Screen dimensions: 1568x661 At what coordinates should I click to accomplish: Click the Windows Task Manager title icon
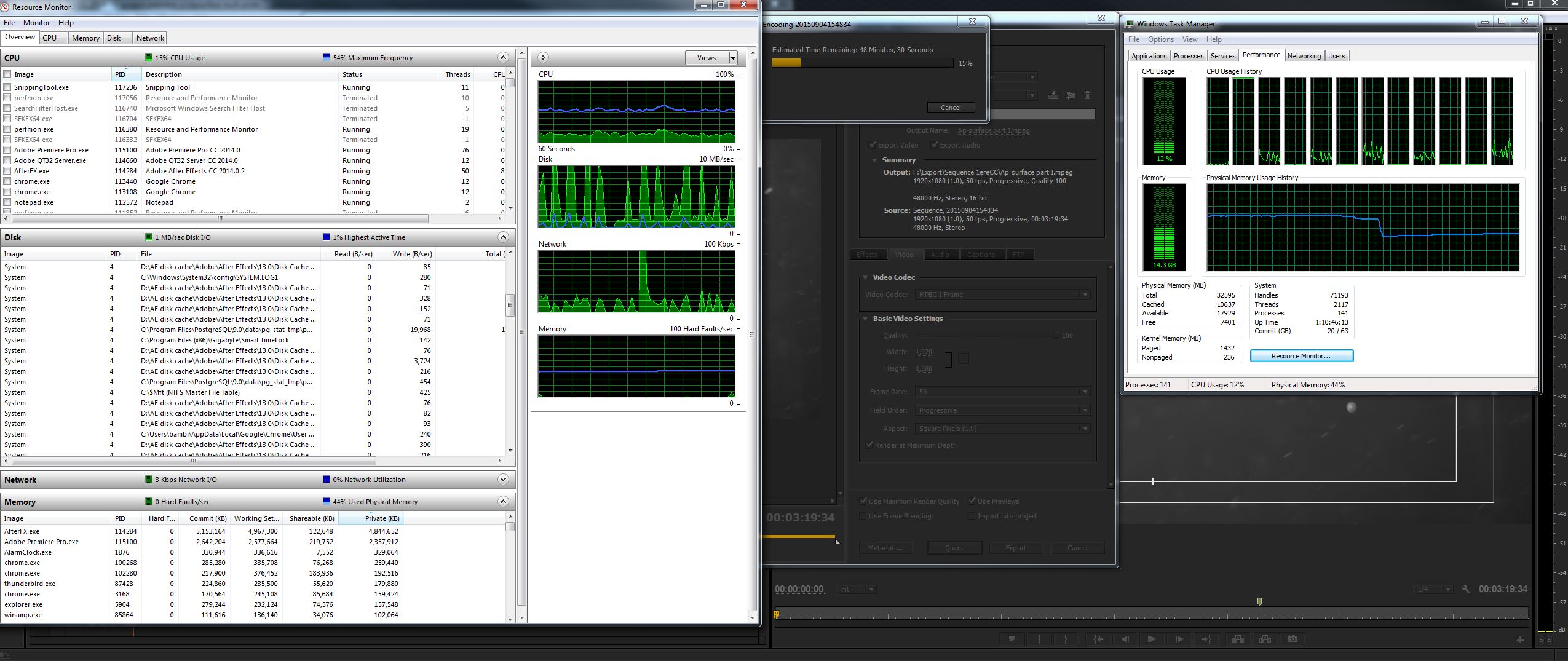(1129, 24)
